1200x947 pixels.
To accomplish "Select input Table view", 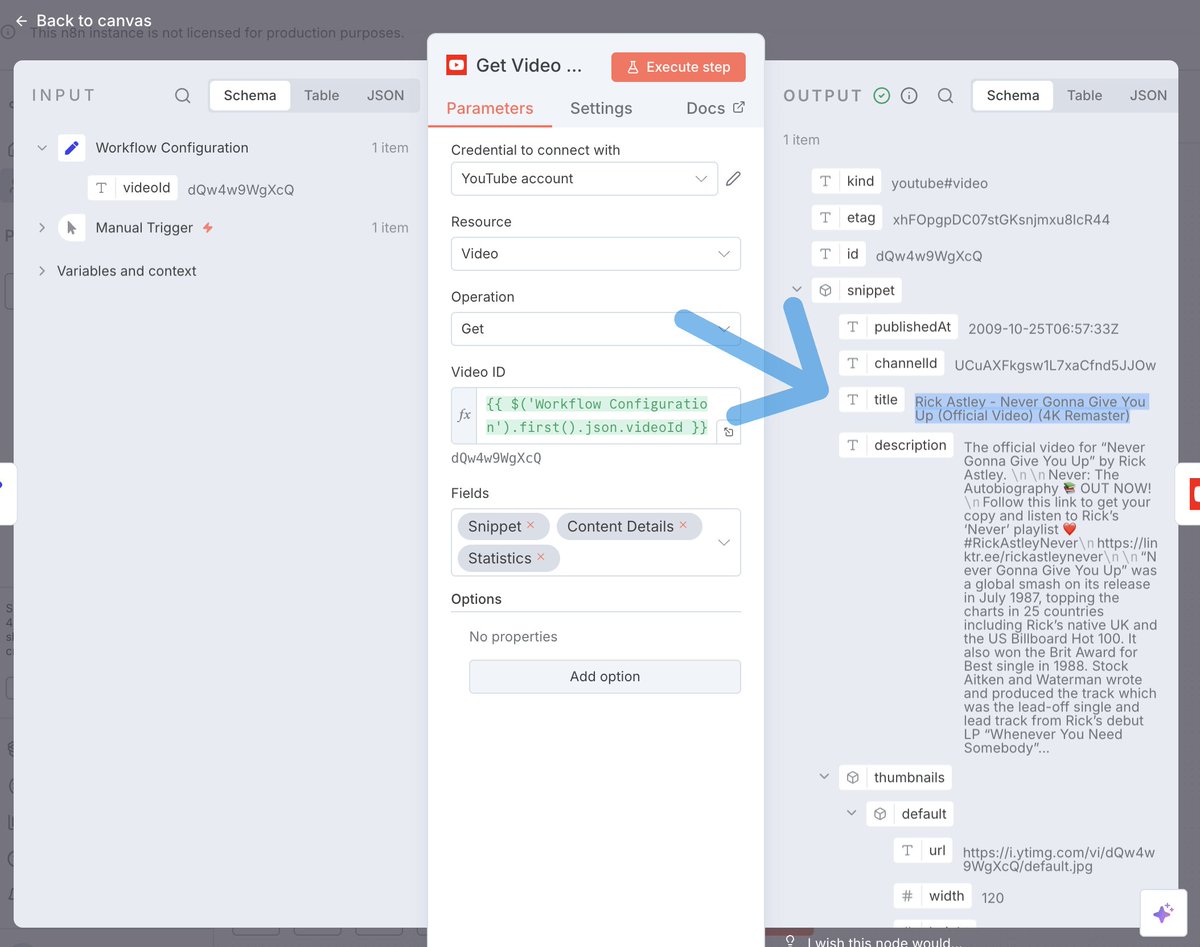I will coord(322,96).
